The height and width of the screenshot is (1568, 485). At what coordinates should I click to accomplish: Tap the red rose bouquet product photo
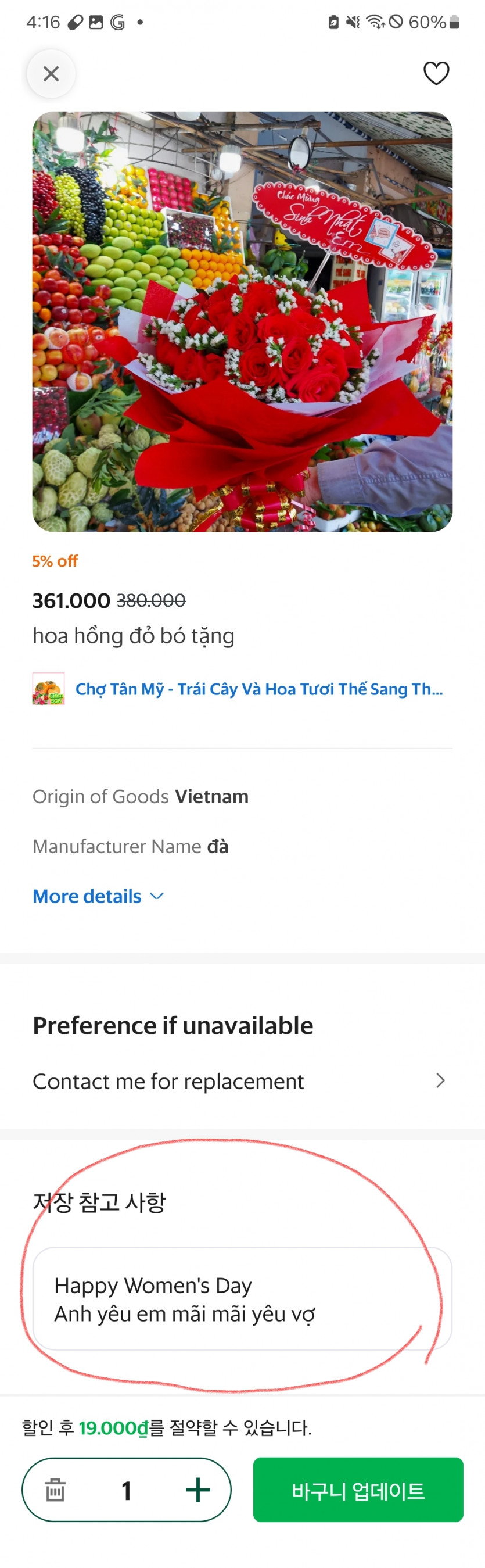coord(242,321)
